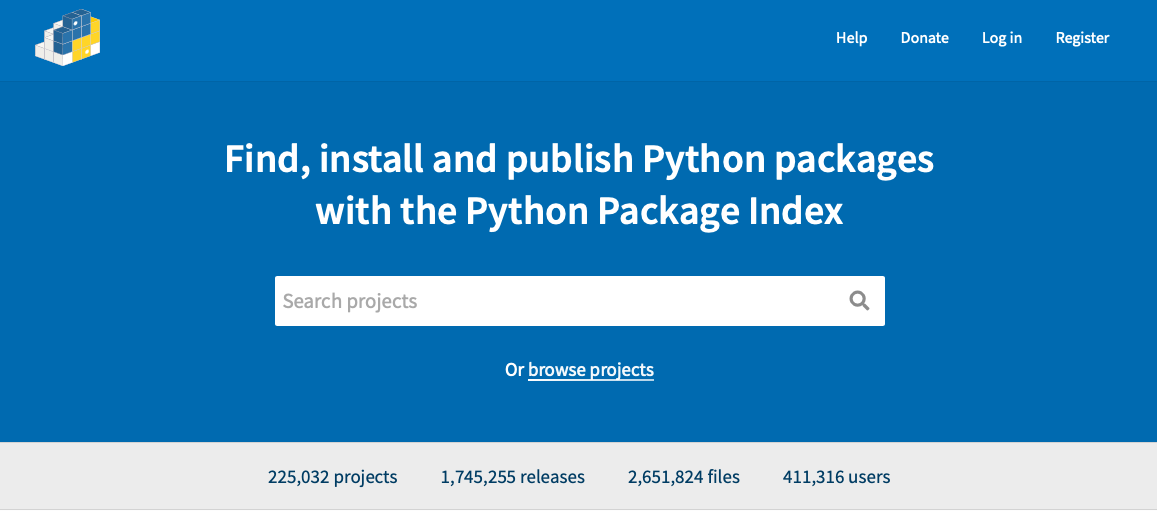Image resolution: width=1157 pixels, height=511 pixels.
Task: Click the magnifying glass search icon
Action: (x=859, y=301)
